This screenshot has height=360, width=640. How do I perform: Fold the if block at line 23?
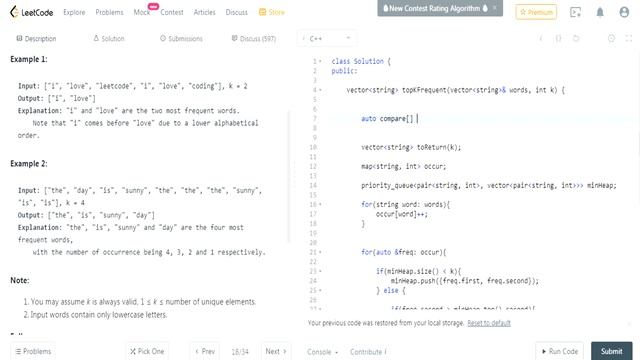[x=320, y=271]
